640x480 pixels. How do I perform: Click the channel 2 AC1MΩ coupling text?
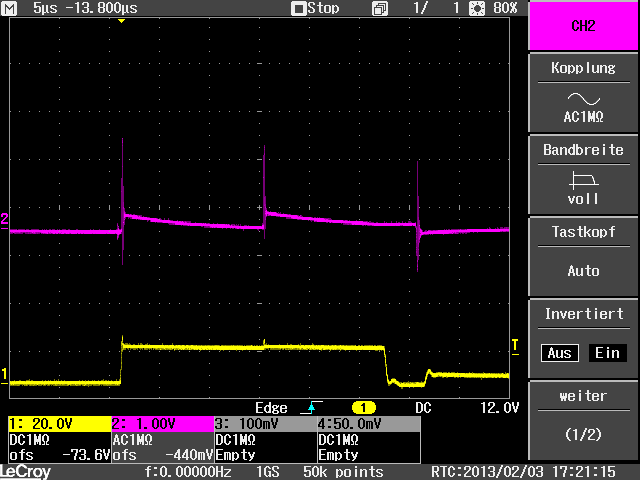(132, 440)
